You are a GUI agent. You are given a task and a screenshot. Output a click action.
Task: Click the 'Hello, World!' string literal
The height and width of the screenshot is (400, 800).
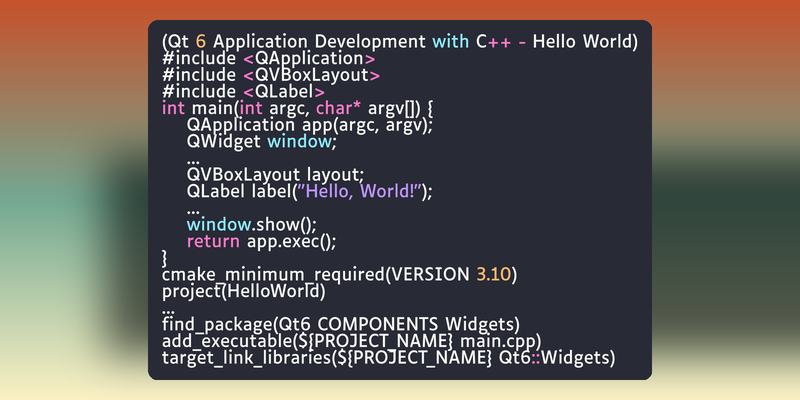(361, 191)
